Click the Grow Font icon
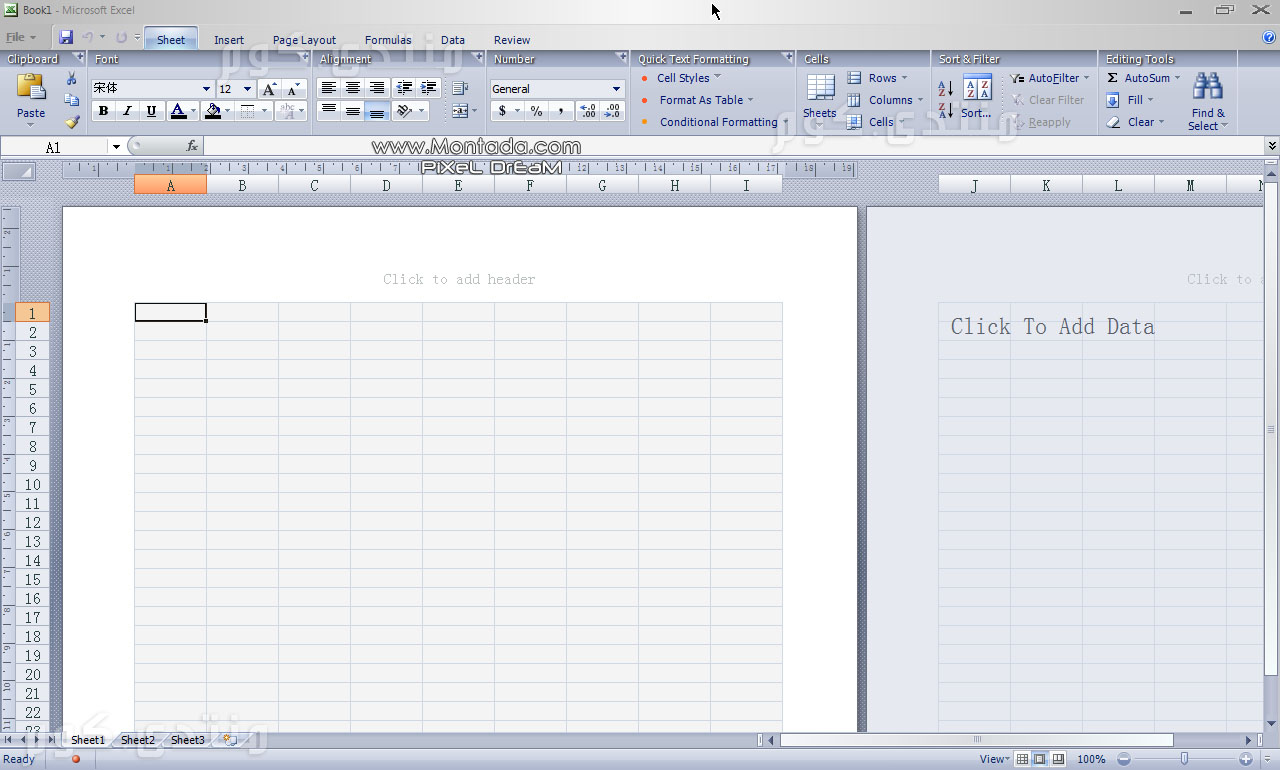Screen dimensions: 1280x770 pyautogui.click(x=269, y=89)
